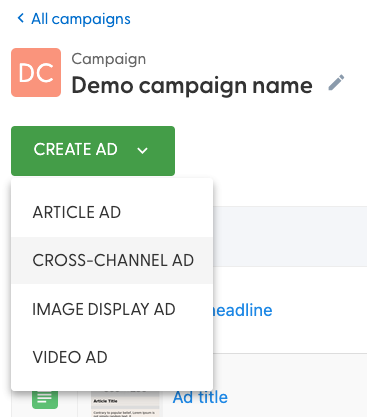Collapse the CREATE AD dropdown button
The height and width of the screenshot is (417, 367).
coord(93,151)
